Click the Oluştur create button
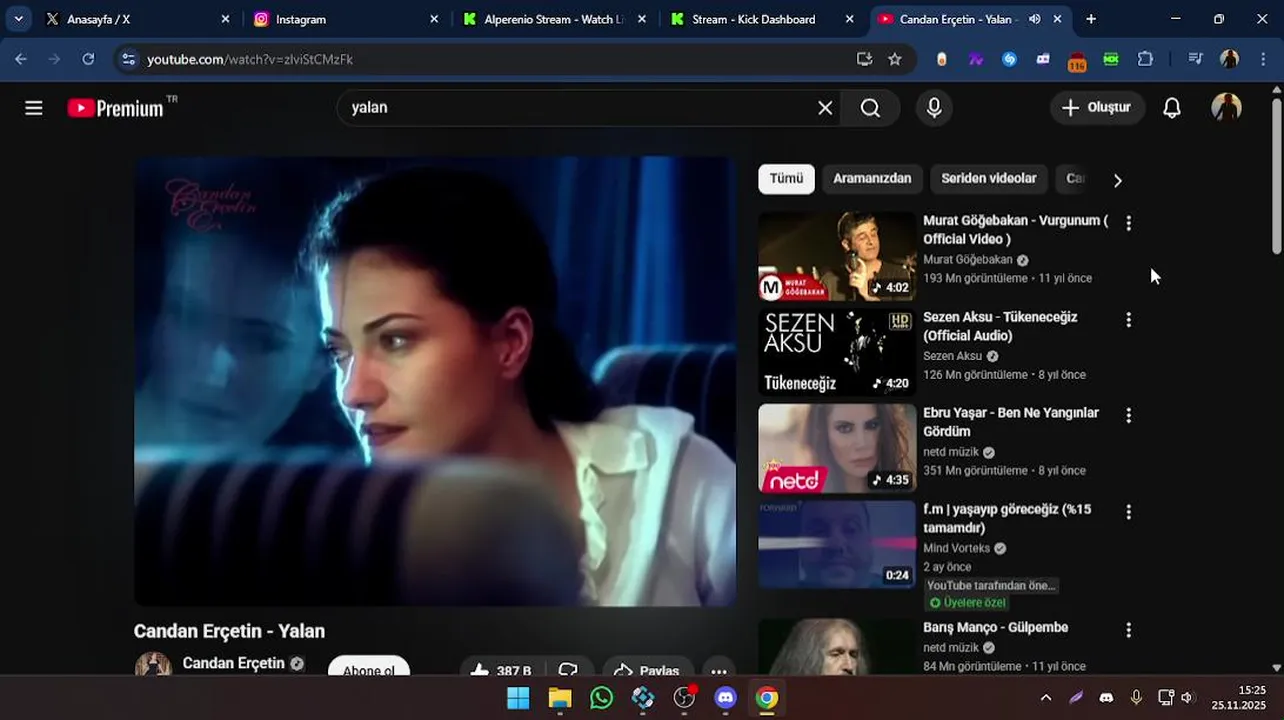The height and width of the screenshot is (720, 1284). click(1097, 108)
